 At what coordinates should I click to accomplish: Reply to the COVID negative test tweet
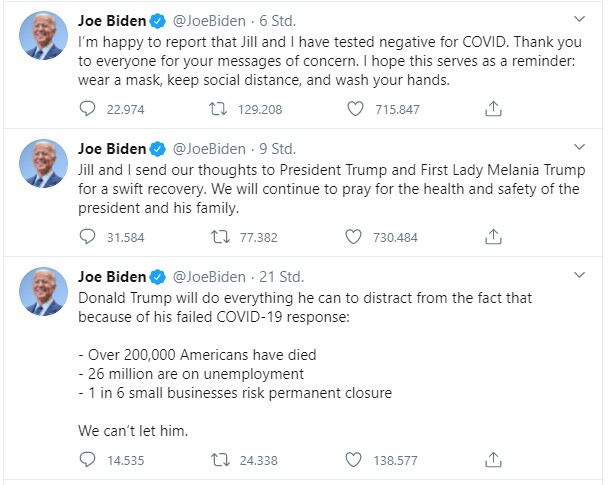87,108
